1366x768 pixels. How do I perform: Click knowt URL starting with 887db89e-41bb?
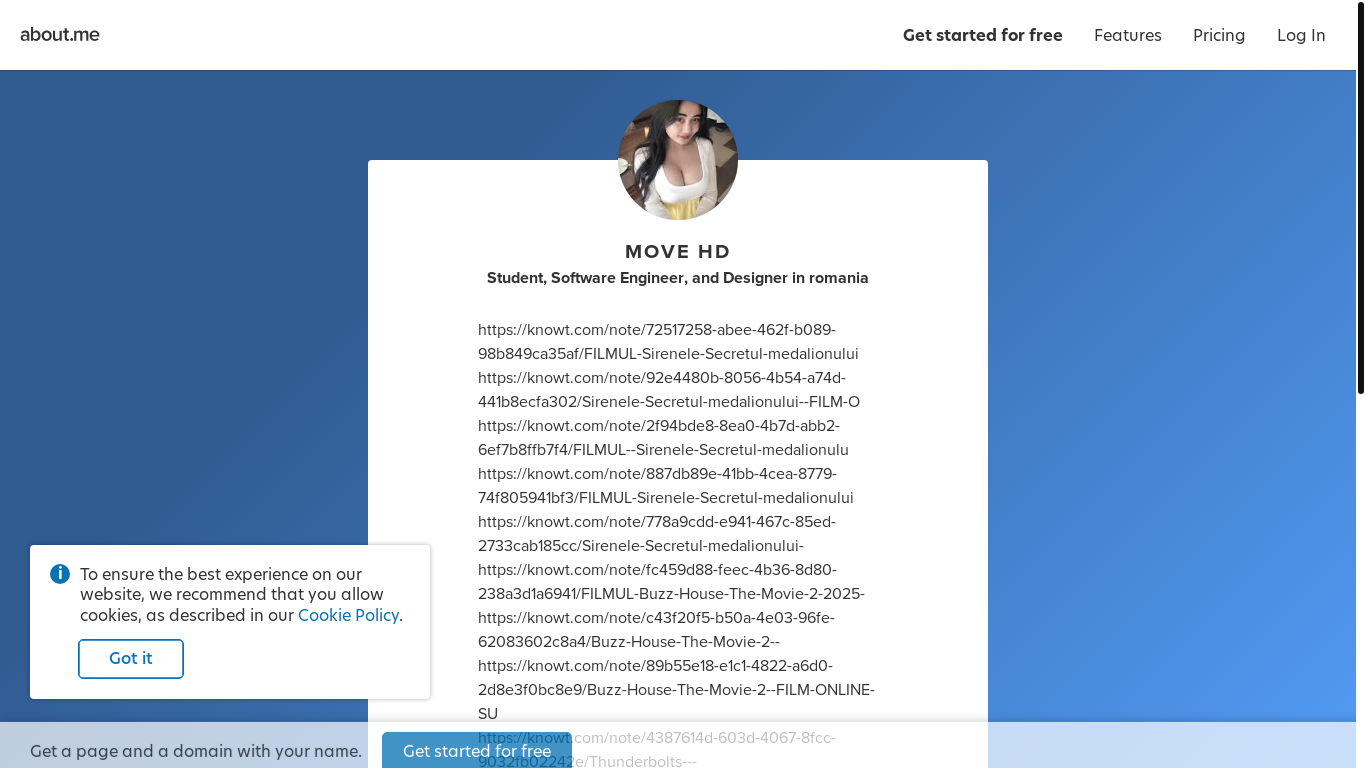(x=666, y=486)
